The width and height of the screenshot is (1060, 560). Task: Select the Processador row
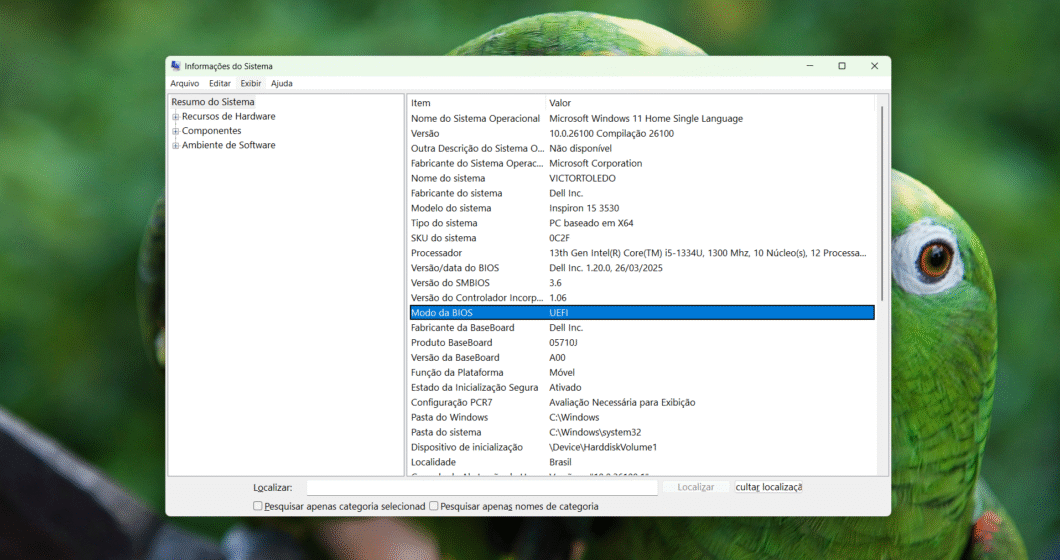pos(642,252)
